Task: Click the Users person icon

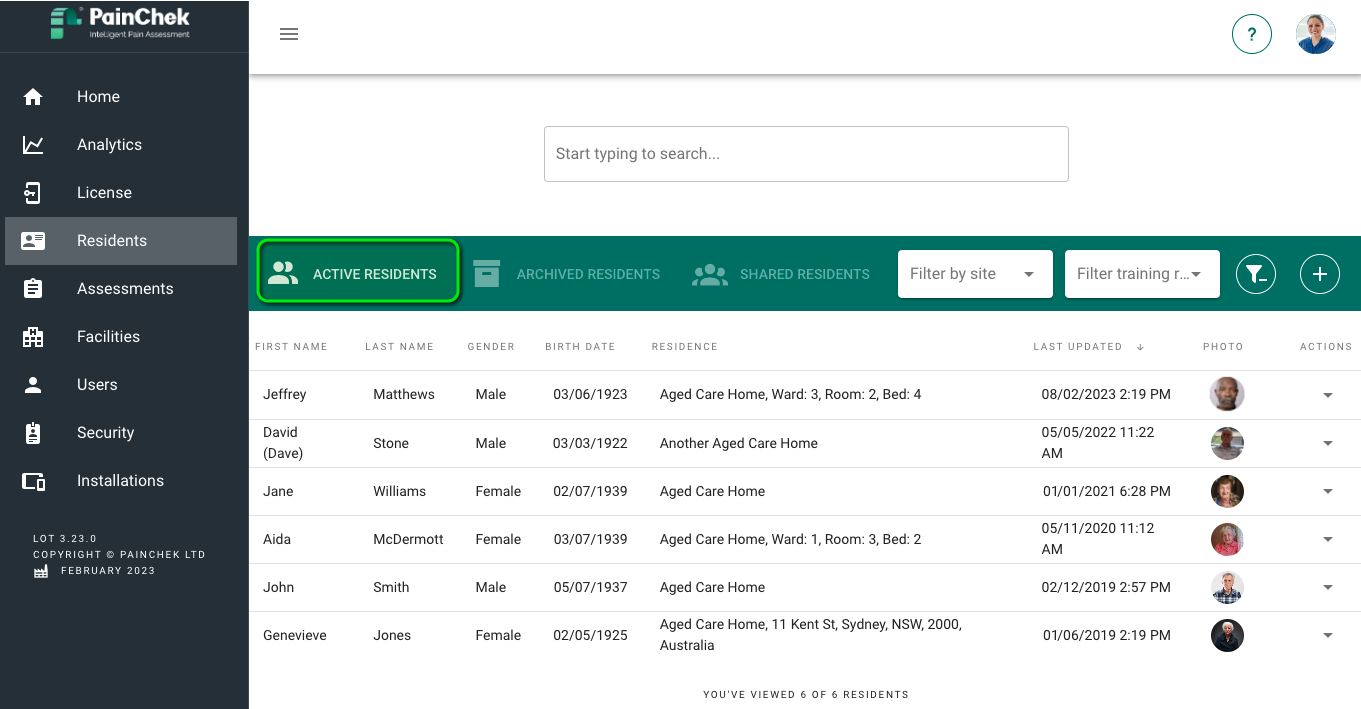Action: click(33, 385)
